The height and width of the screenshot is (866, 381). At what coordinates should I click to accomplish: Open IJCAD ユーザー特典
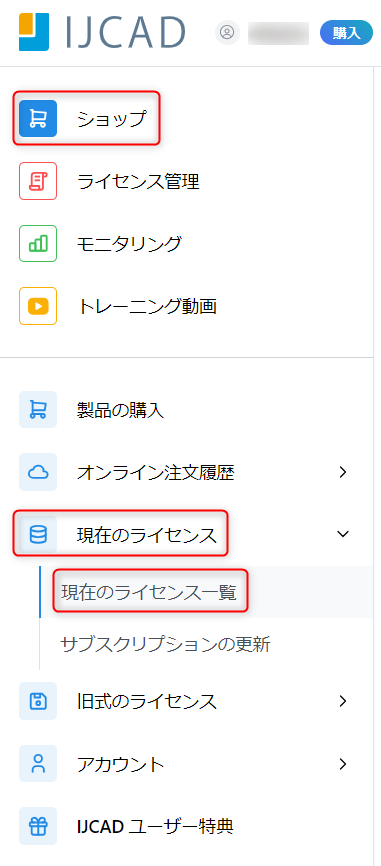coord(155,827)
